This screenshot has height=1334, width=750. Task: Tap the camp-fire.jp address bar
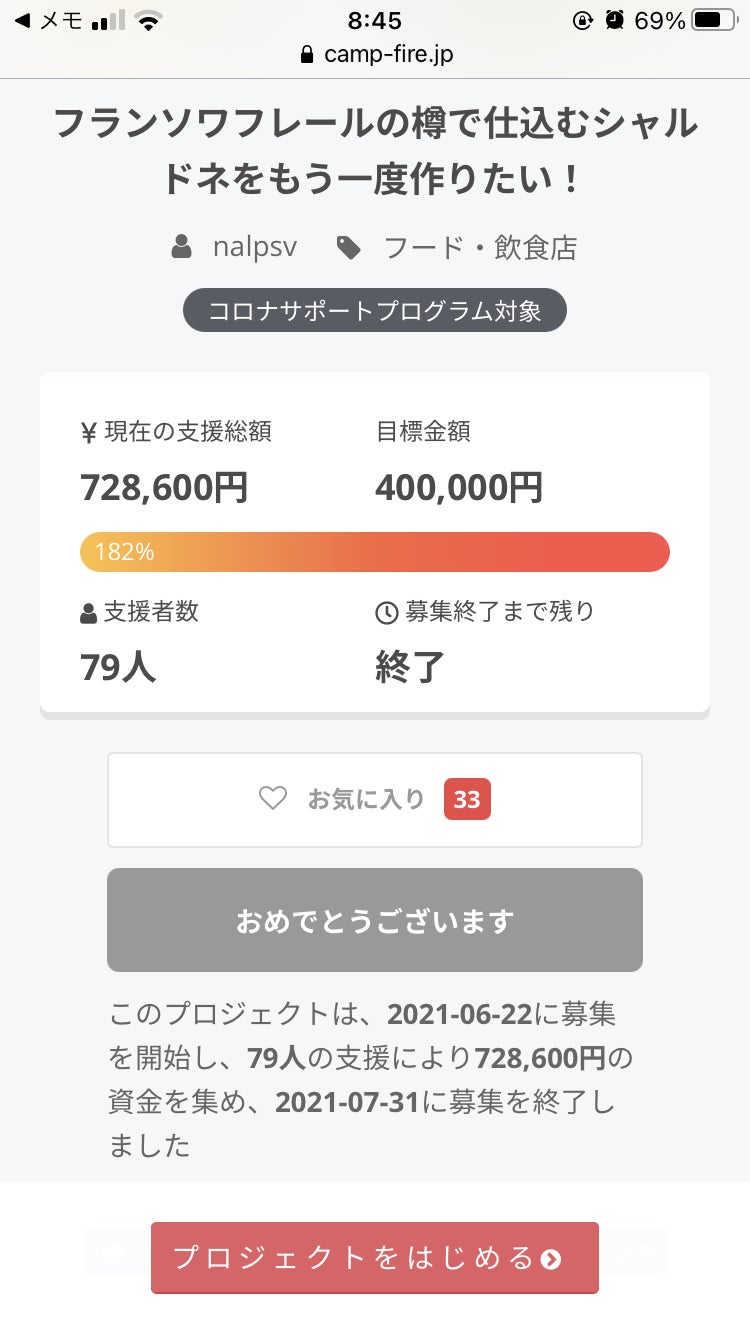(375, 55)
